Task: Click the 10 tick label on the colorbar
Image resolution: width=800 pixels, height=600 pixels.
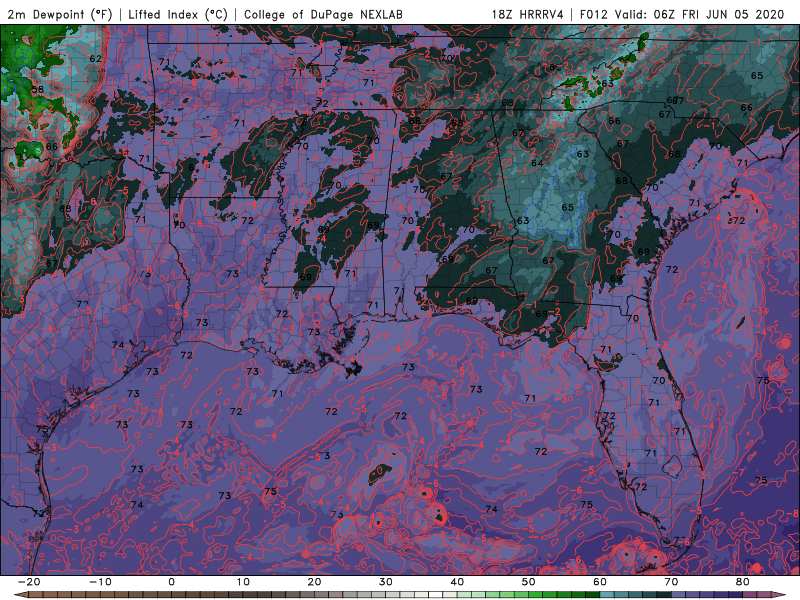Action: point(243,582)
